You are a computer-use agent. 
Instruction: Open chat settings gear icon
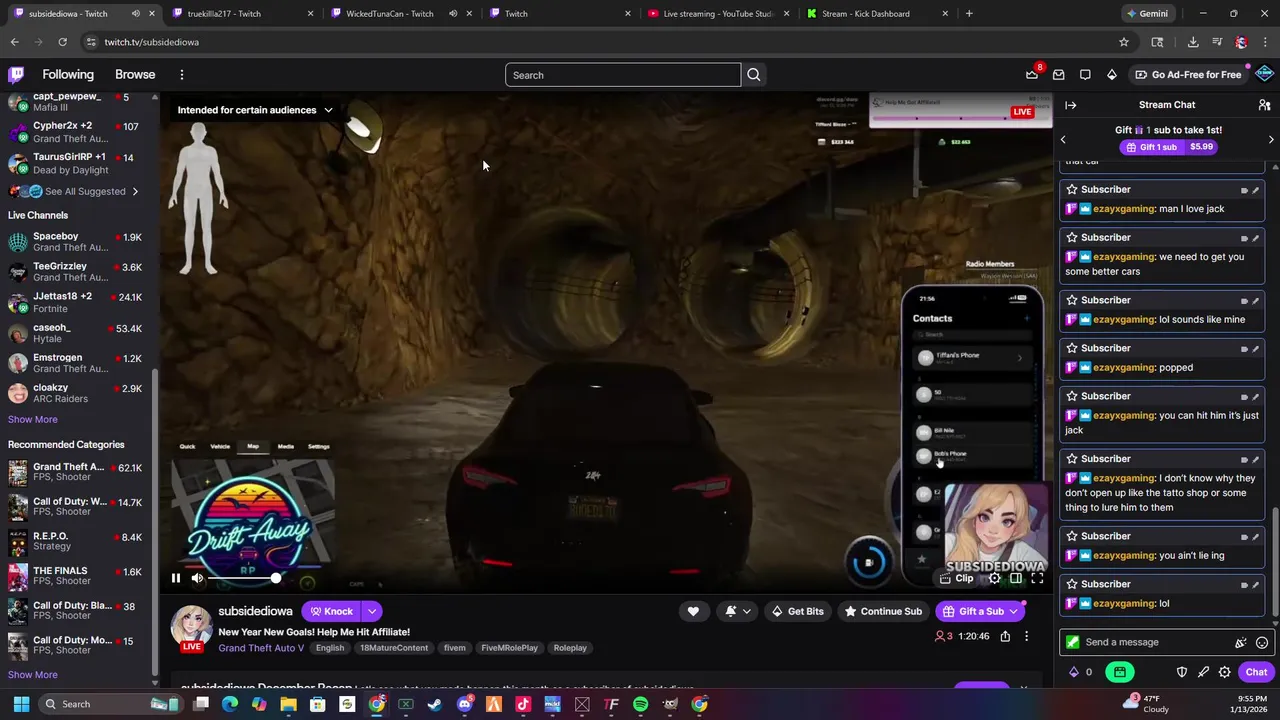(1224, 672)
